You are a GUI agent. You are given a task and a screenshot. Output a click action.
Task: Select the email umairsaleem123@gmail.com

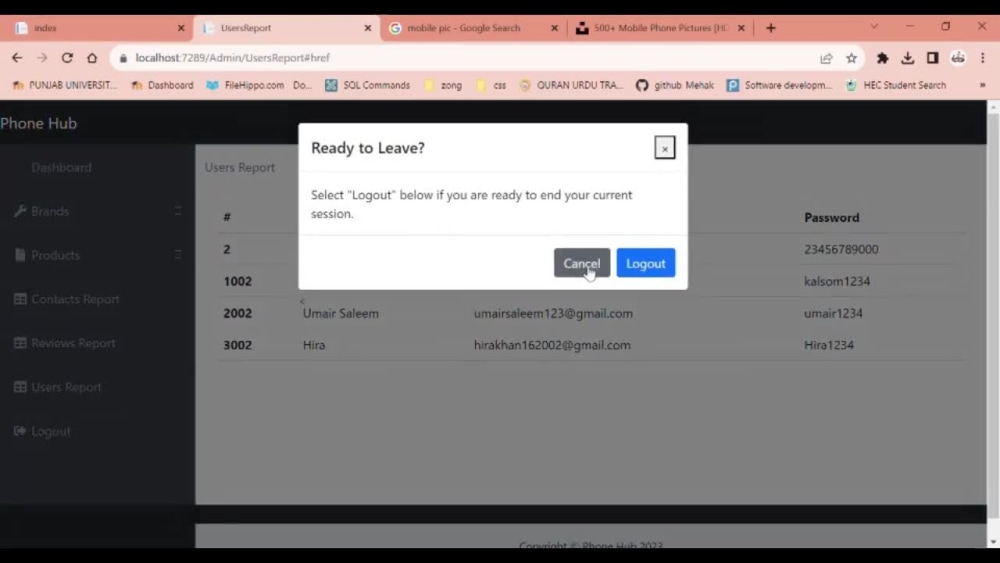coord(553,313)
